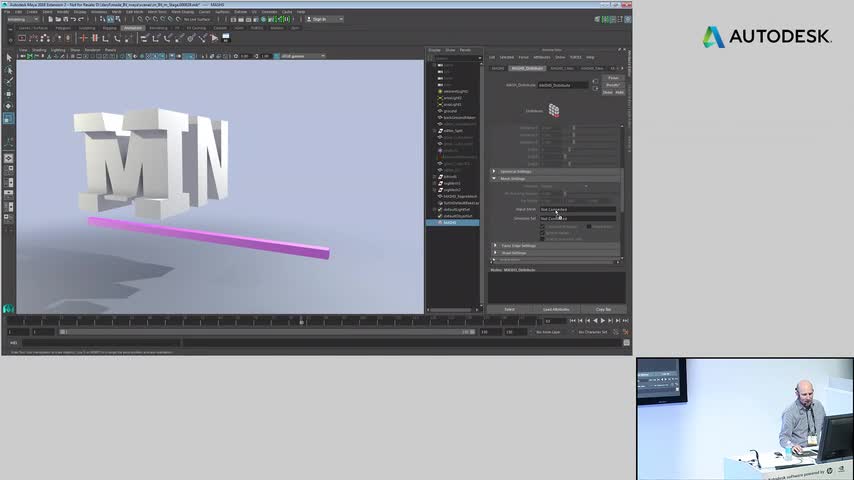Select the arrow Select tool in toolbox
The image size is (854, 480).
[9, 57]
